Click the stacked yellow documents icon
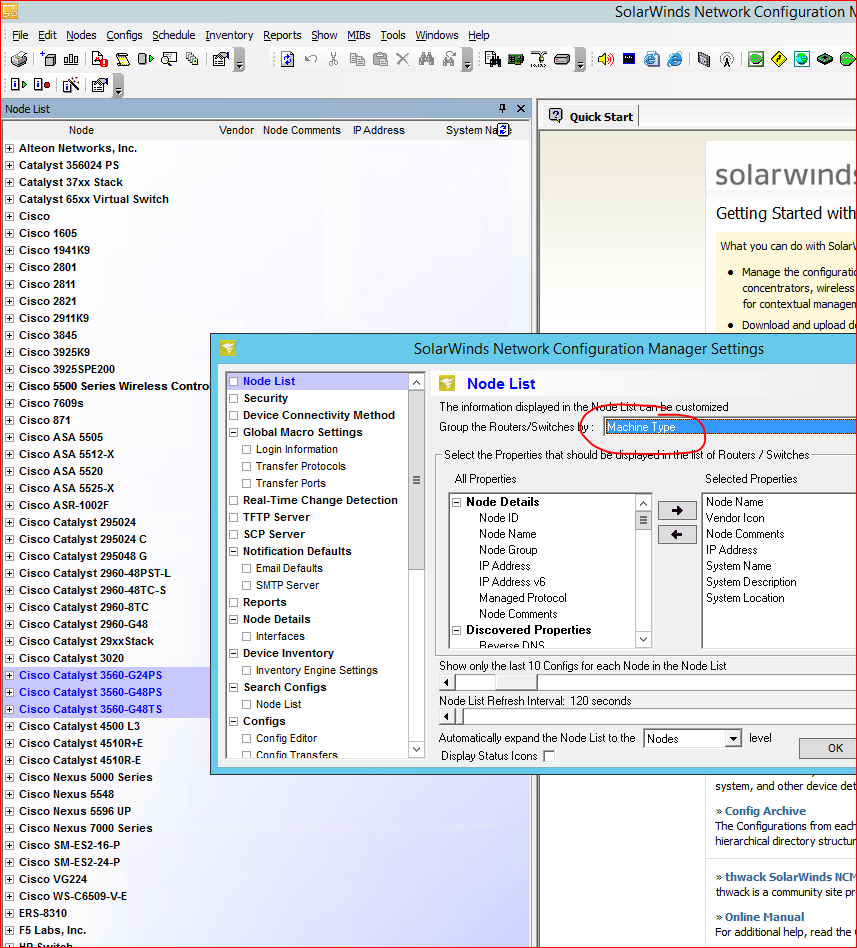857x948 pixels. (x=192, y=59)
